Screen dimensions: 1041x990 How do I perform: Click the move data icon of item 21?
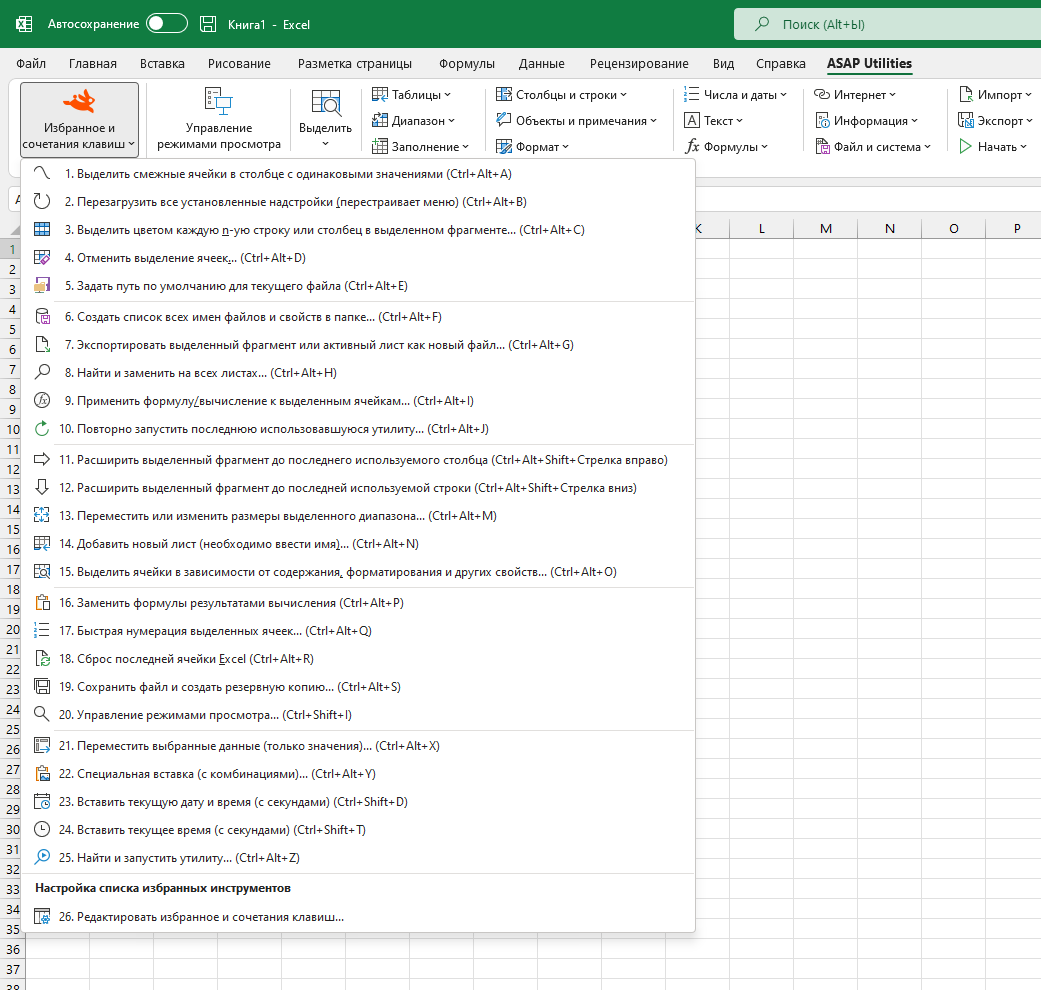(x=42, y=745)
